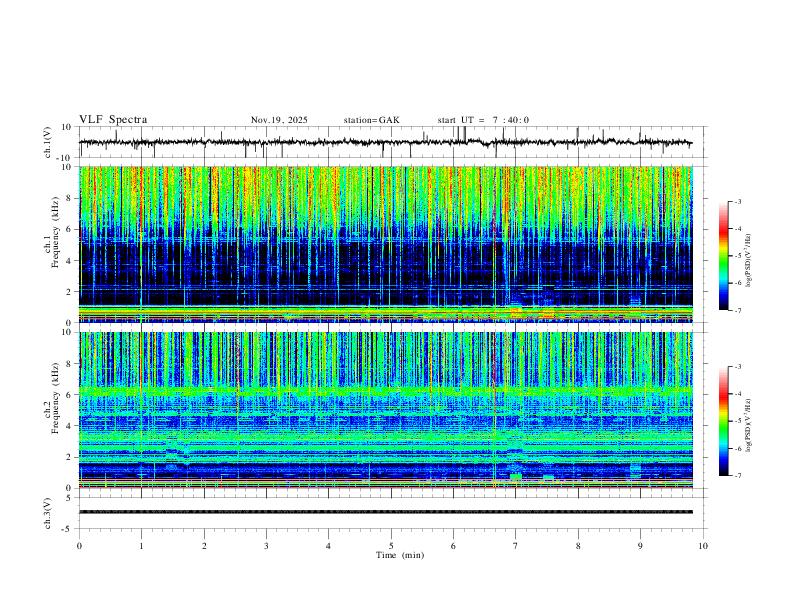Click the ch.1 voltage waveform trace
792x612 pixels.
pos(385,142)
